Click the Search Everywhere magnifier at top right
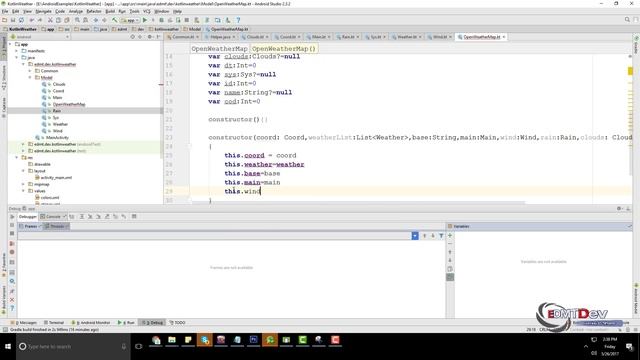The height and width of the screenshot is (360, 640). coord(627,20)
